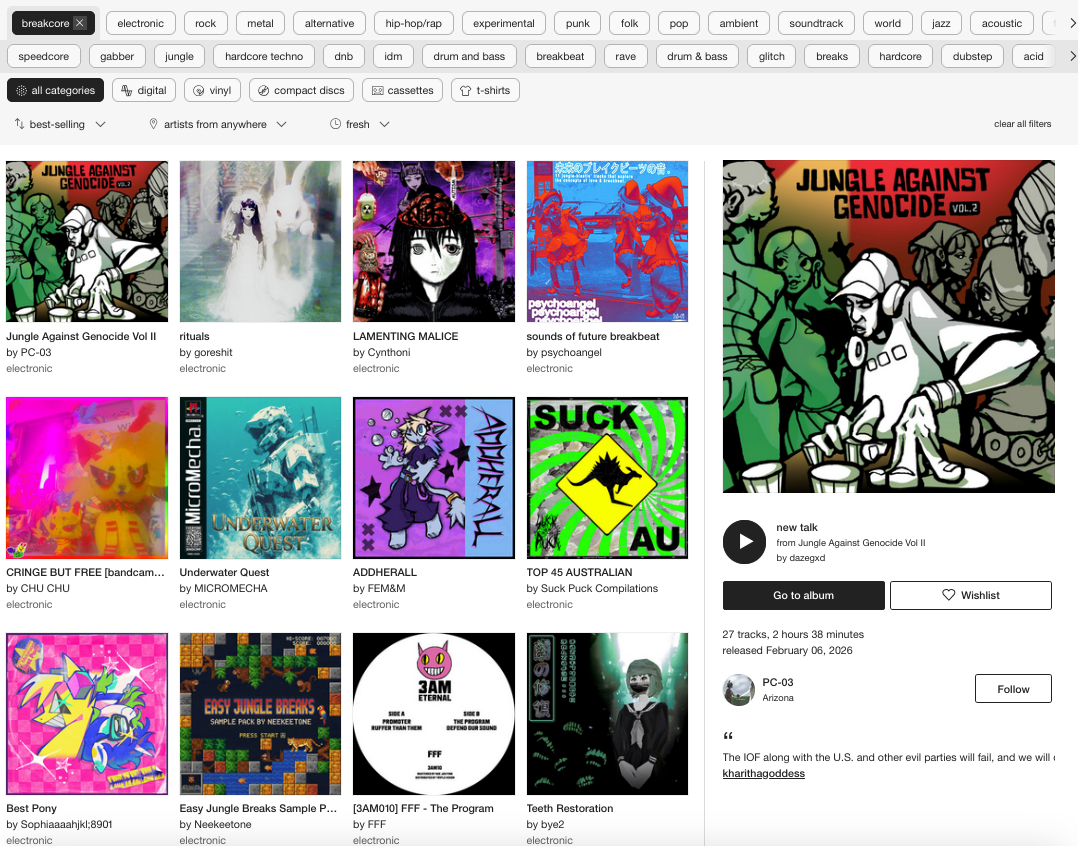Choose the digital format filter
The image size is (1078, 846).
(144, 91)
